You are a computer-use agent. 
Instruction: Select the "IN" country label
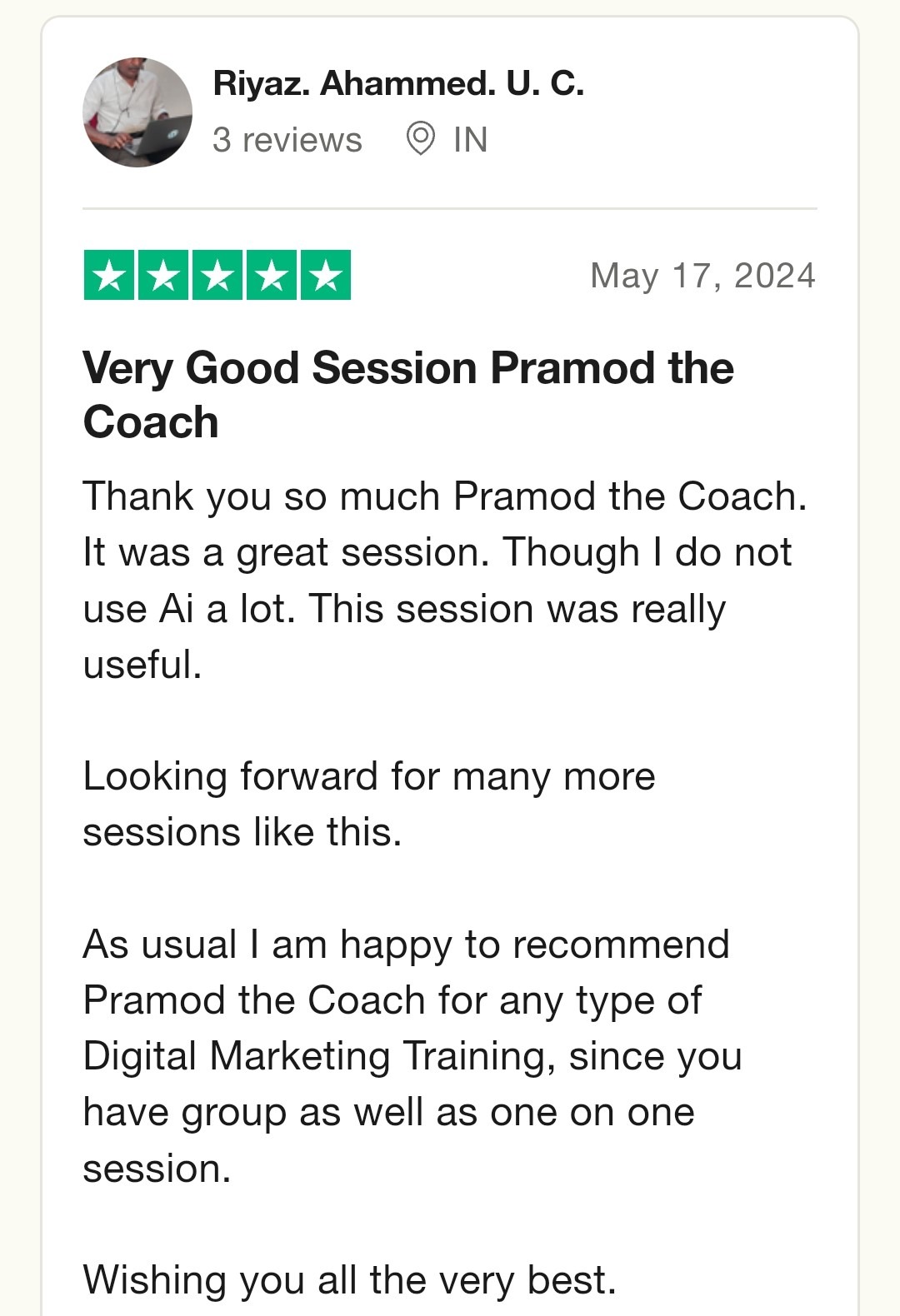coord(470,140)
